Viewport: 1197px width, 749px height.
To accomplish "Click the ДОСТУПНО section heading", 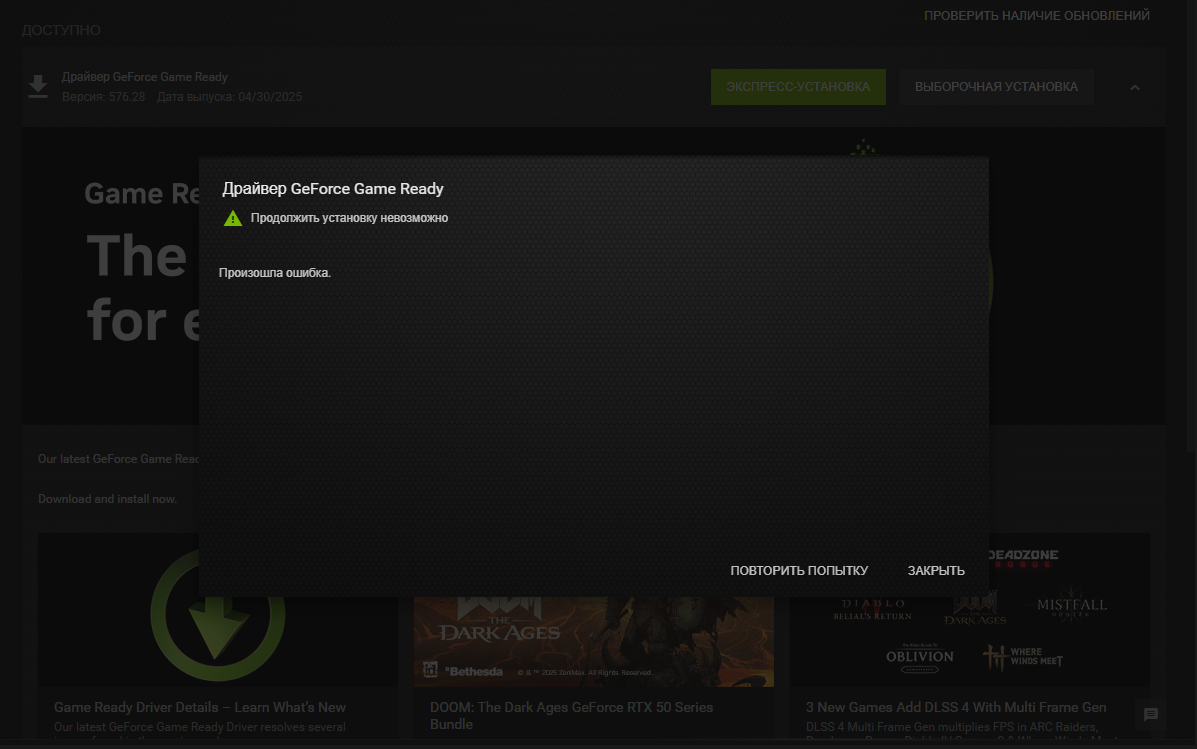I will [61, 31].
